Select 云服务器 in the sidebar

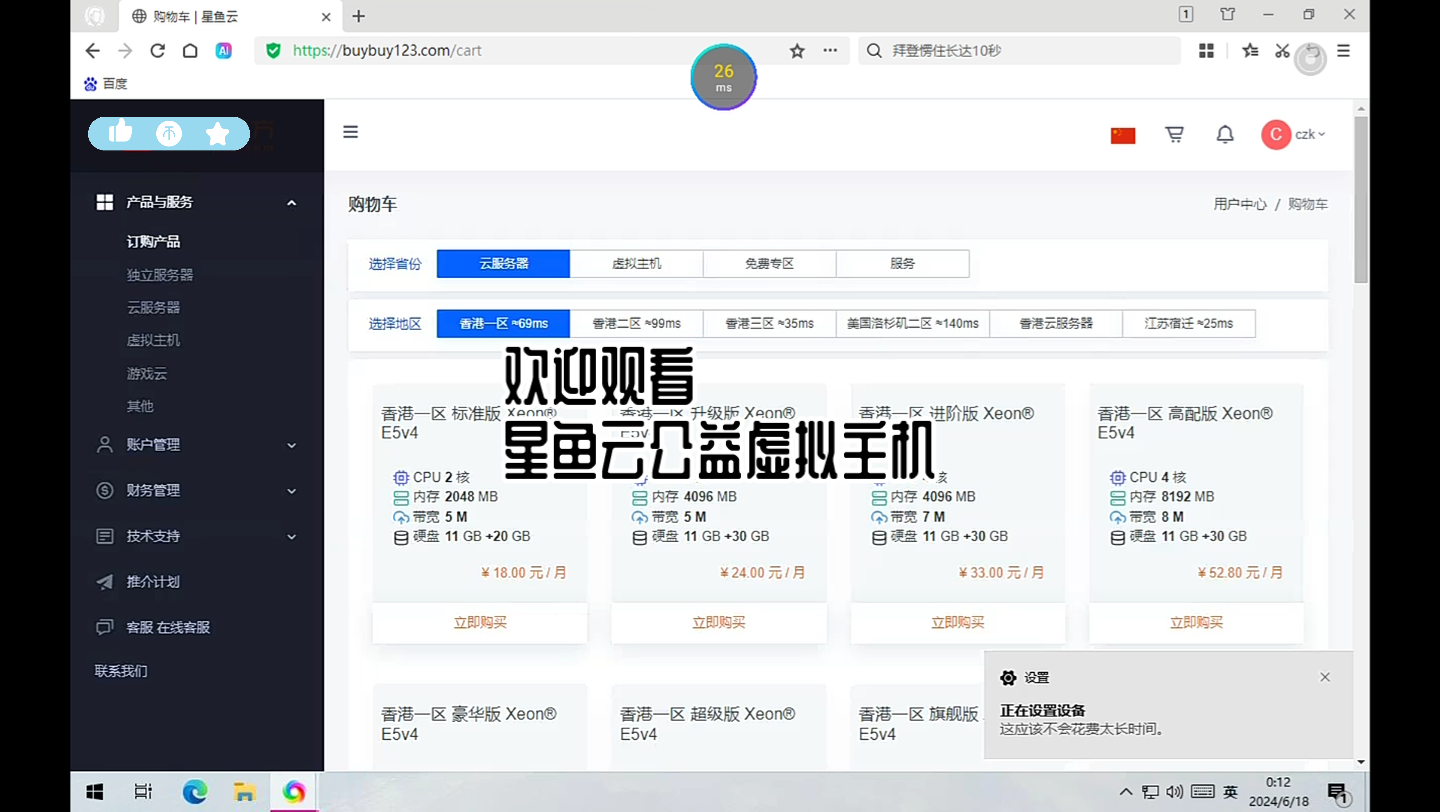153,308
